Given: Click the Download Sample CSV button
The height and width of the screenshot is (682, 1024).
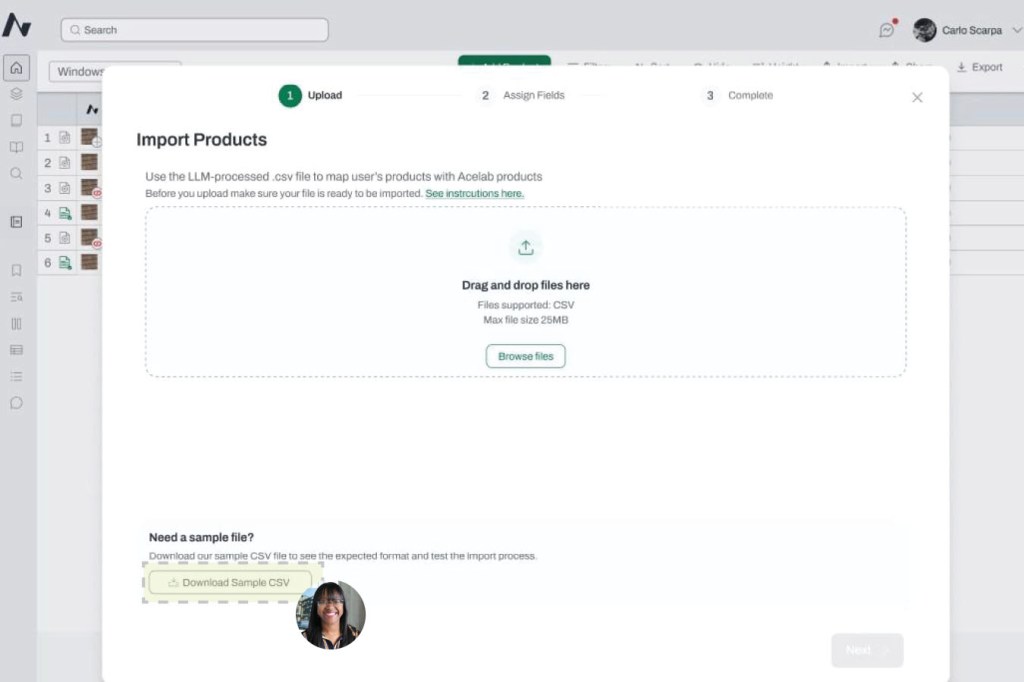Looking at the screenshot, I should point(230,582).
